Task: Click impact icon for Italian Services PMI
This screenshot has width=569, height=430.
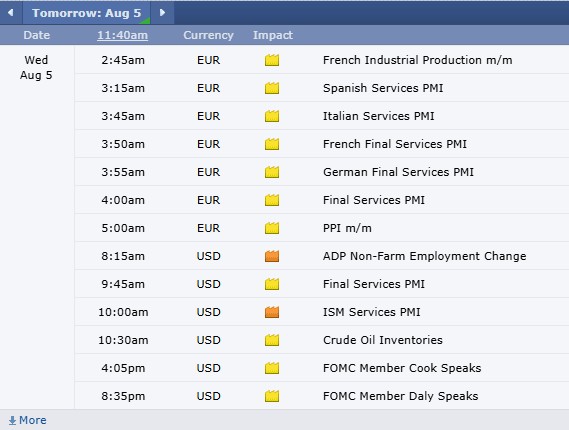Action: coord(272,116)
